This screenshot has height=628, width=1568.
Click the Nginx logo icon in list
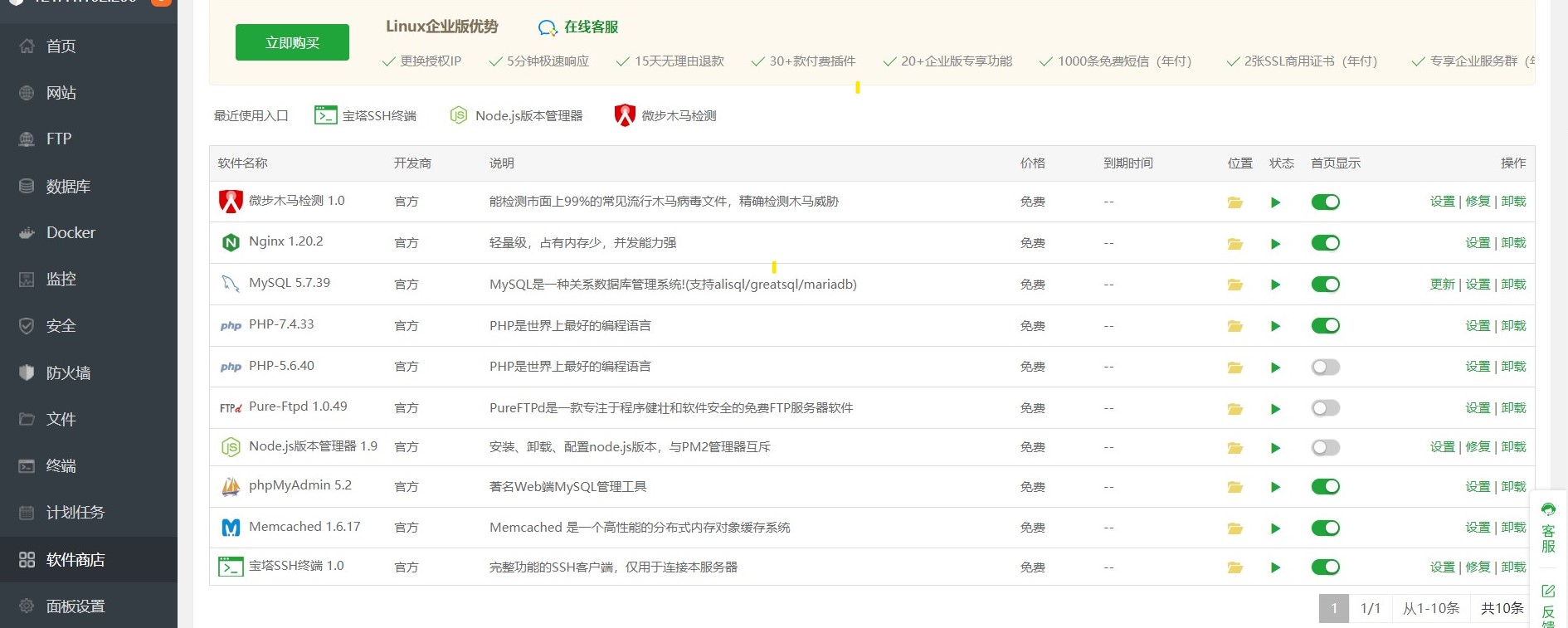coord(231,242)
